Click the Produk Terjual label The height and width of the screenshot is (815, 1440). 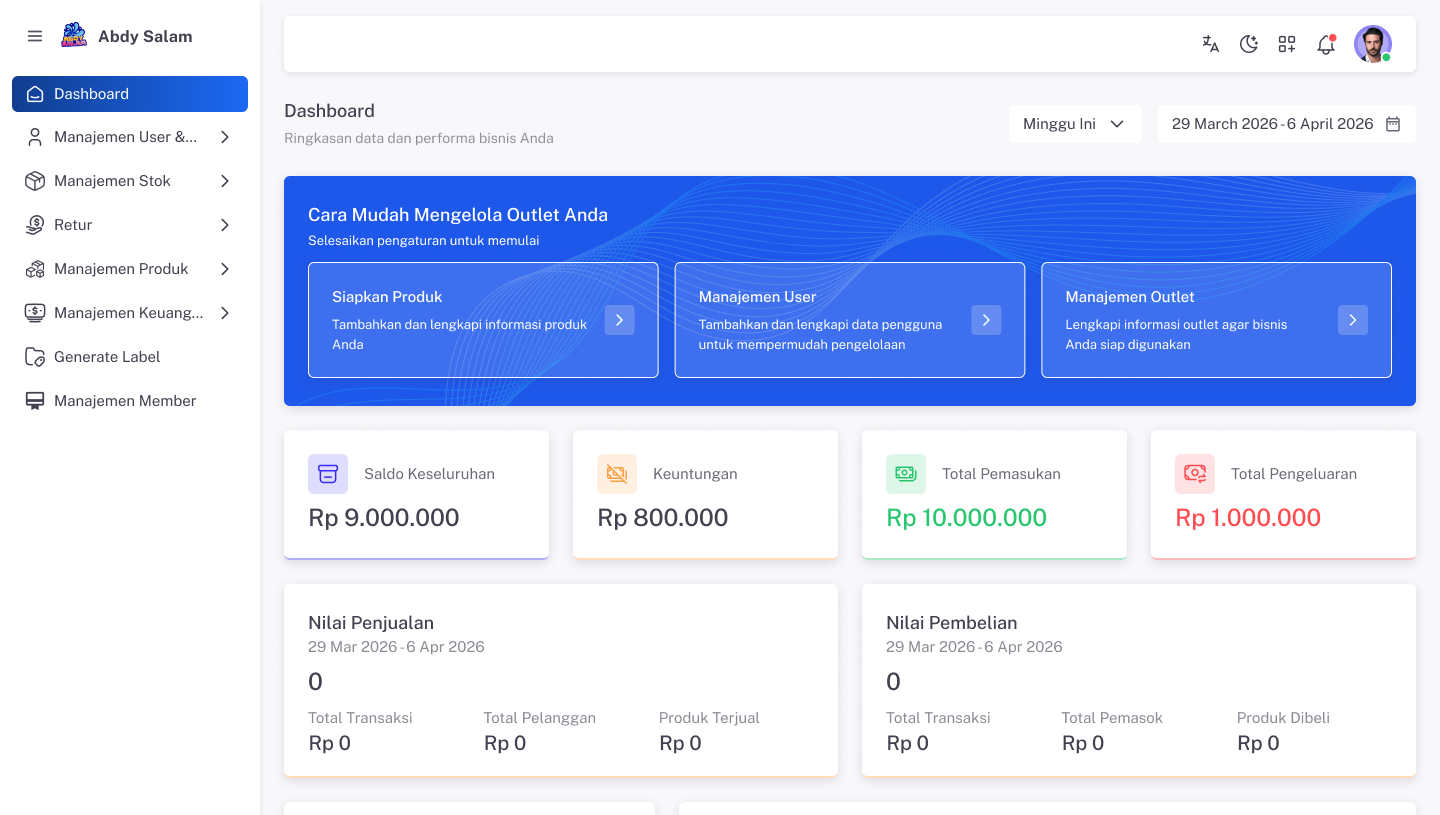pyautogui.click(x=709, y=718)
